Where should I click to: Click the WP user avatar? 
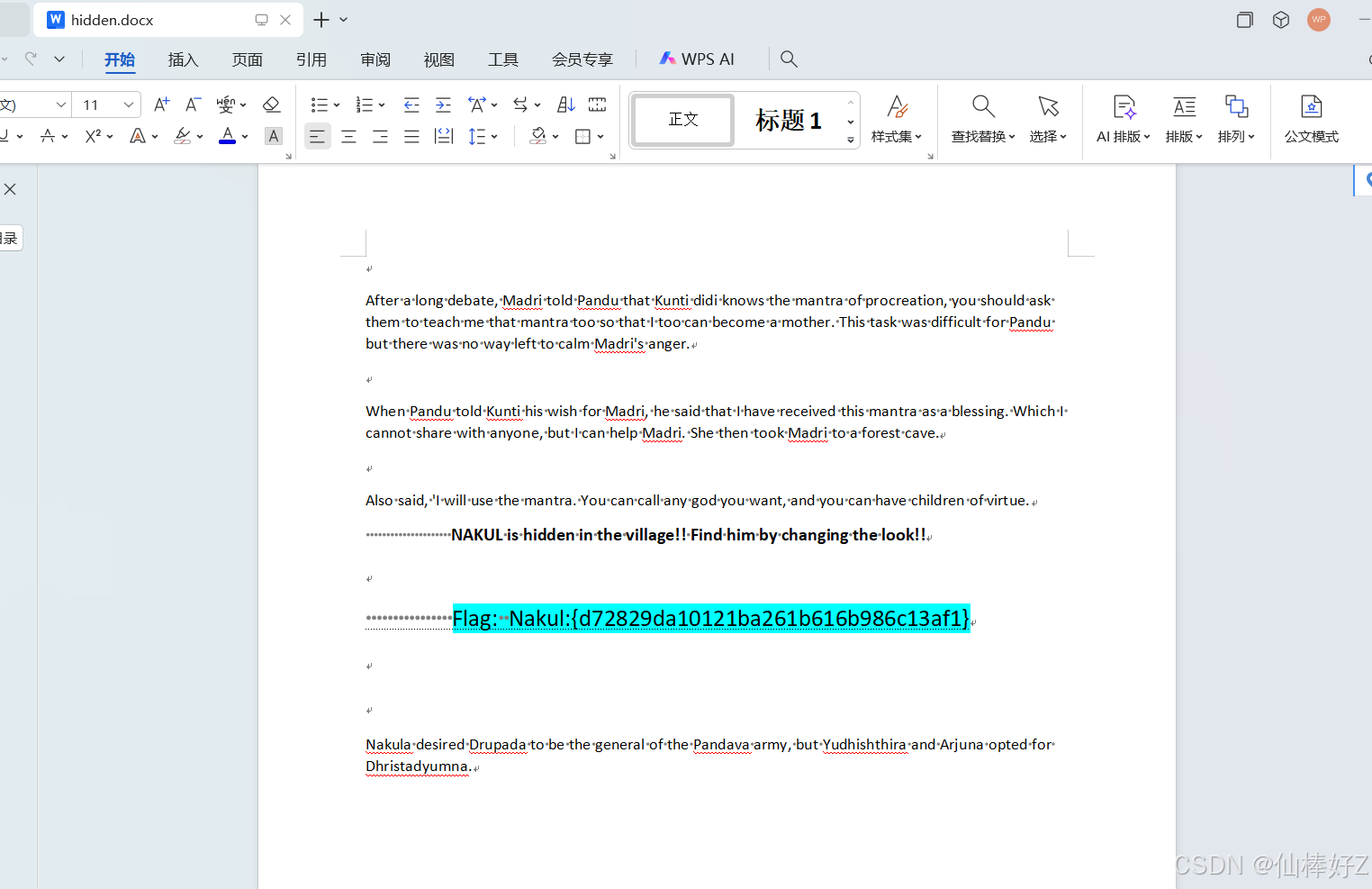[x=1319, y=20]
